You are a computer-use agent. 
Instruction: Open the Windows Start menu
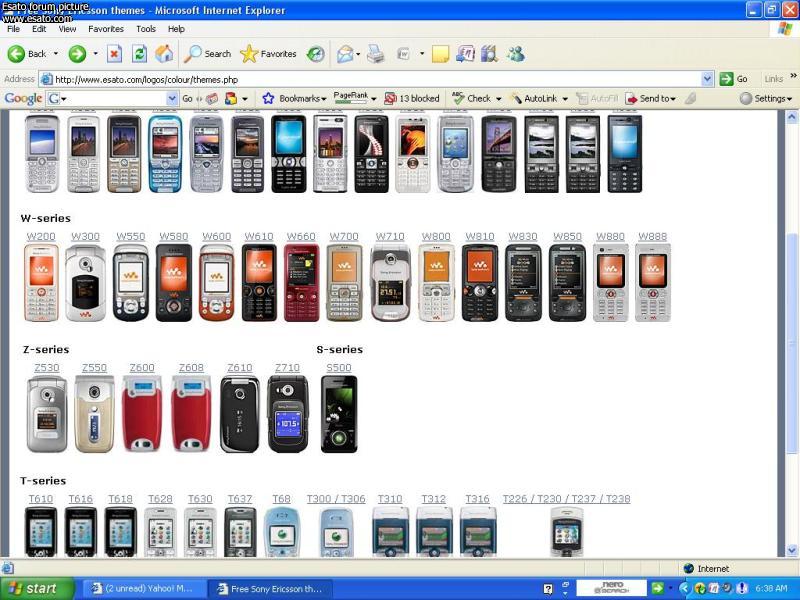(37, 589)
